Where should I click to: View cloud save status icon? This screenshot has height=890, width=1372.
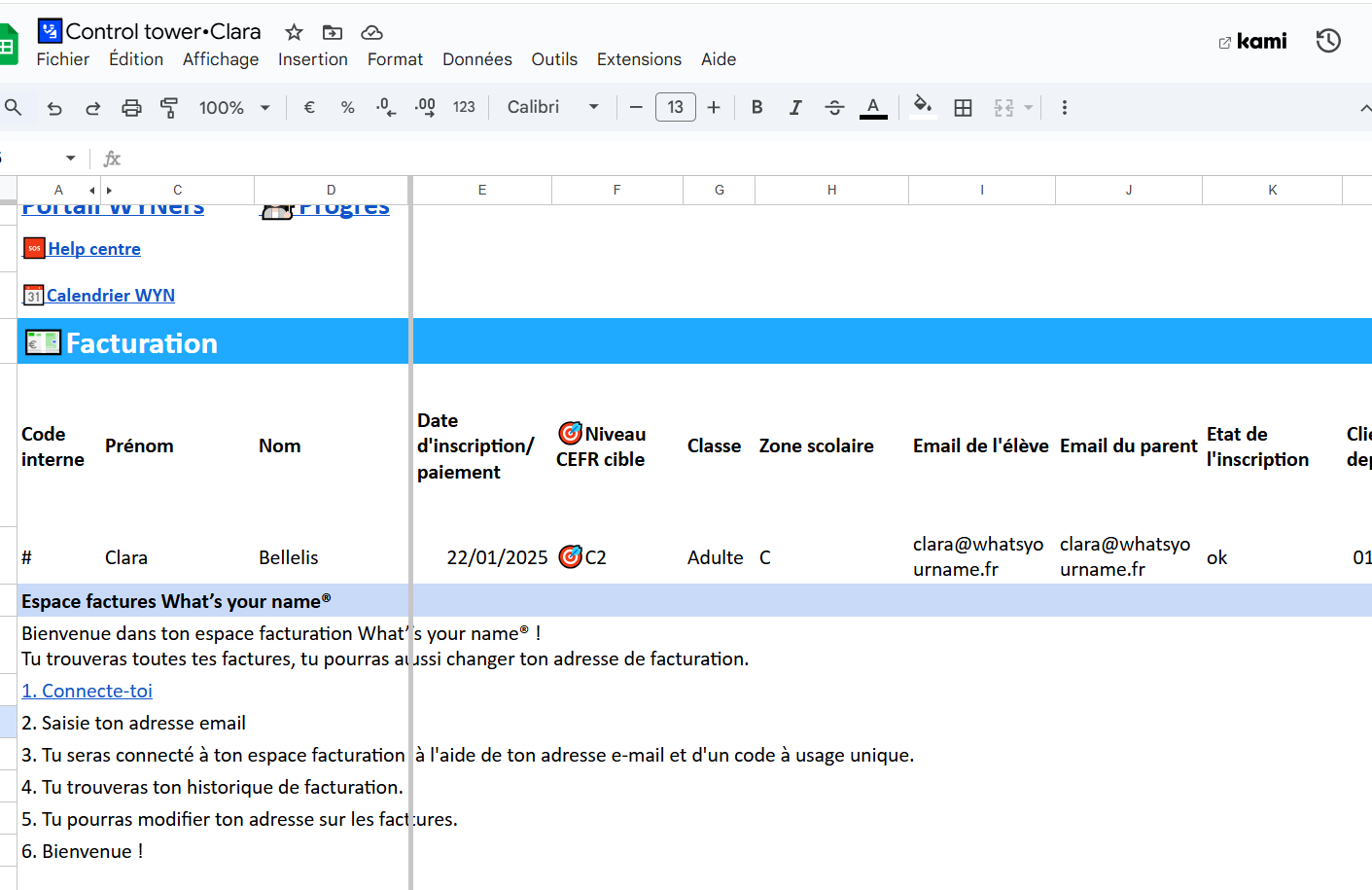click(x=371, y=32)
